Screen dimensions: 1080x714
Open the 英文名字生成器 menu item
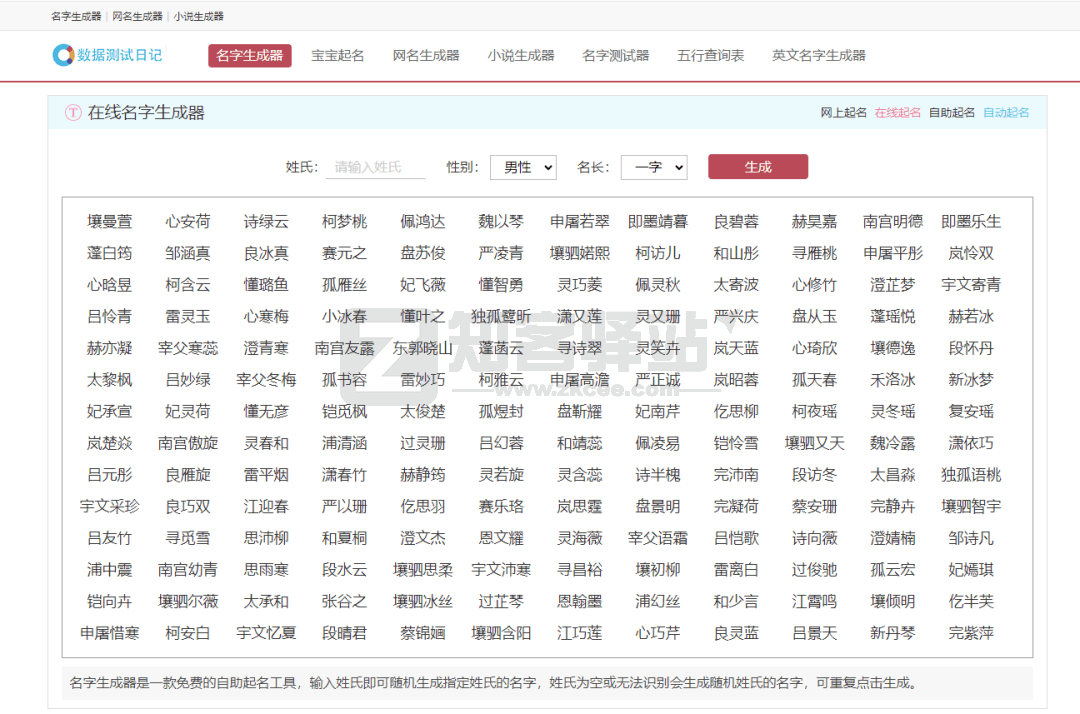(818, 57)
